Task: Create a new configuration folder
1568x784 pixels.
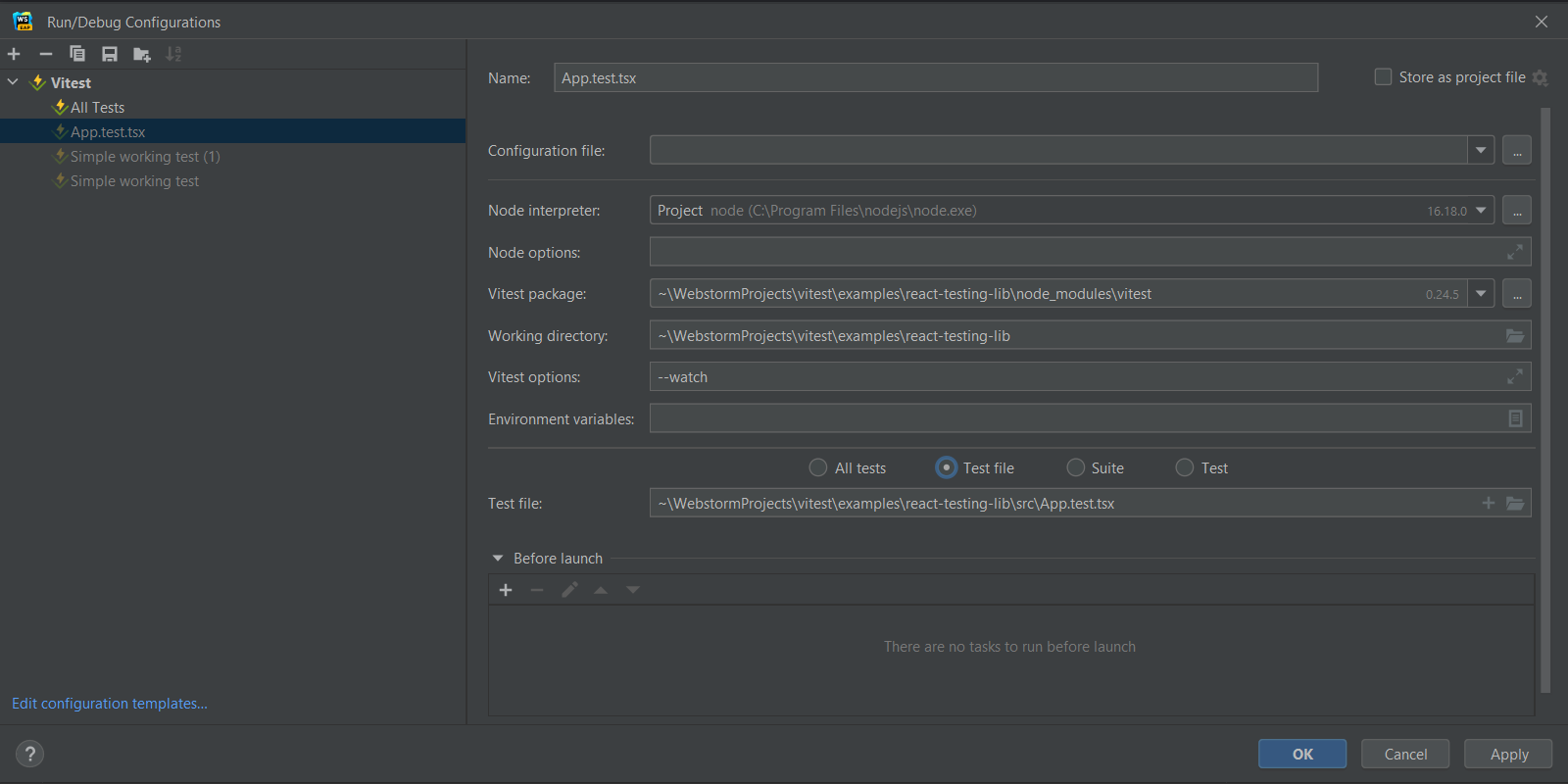Action: (142, 54)
